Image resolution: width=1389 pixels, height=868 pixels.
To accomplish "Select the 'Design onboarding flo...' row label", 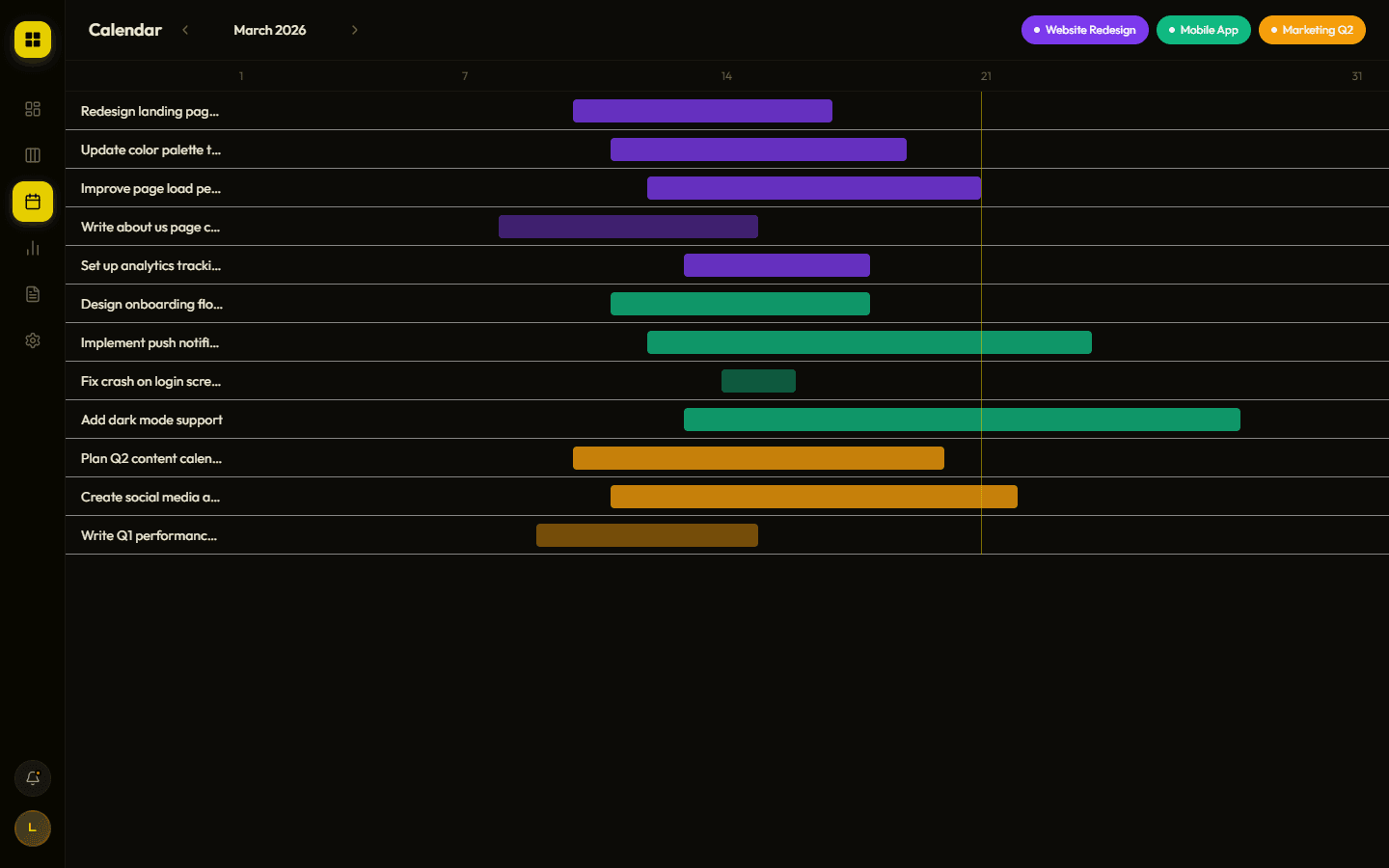I will click(151, 304).
